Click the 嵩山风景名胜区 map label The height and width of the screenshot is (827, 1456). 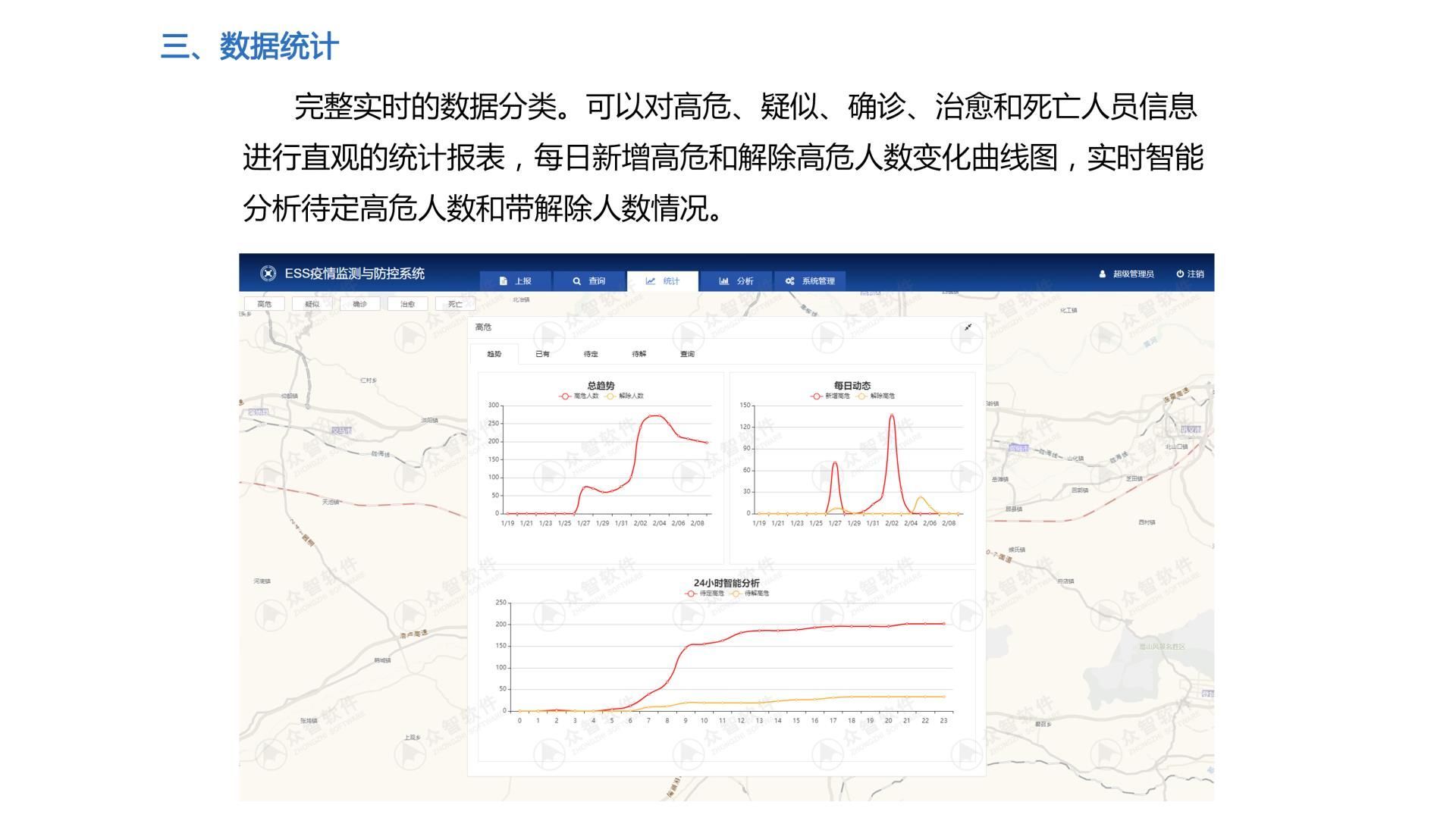1162,647
